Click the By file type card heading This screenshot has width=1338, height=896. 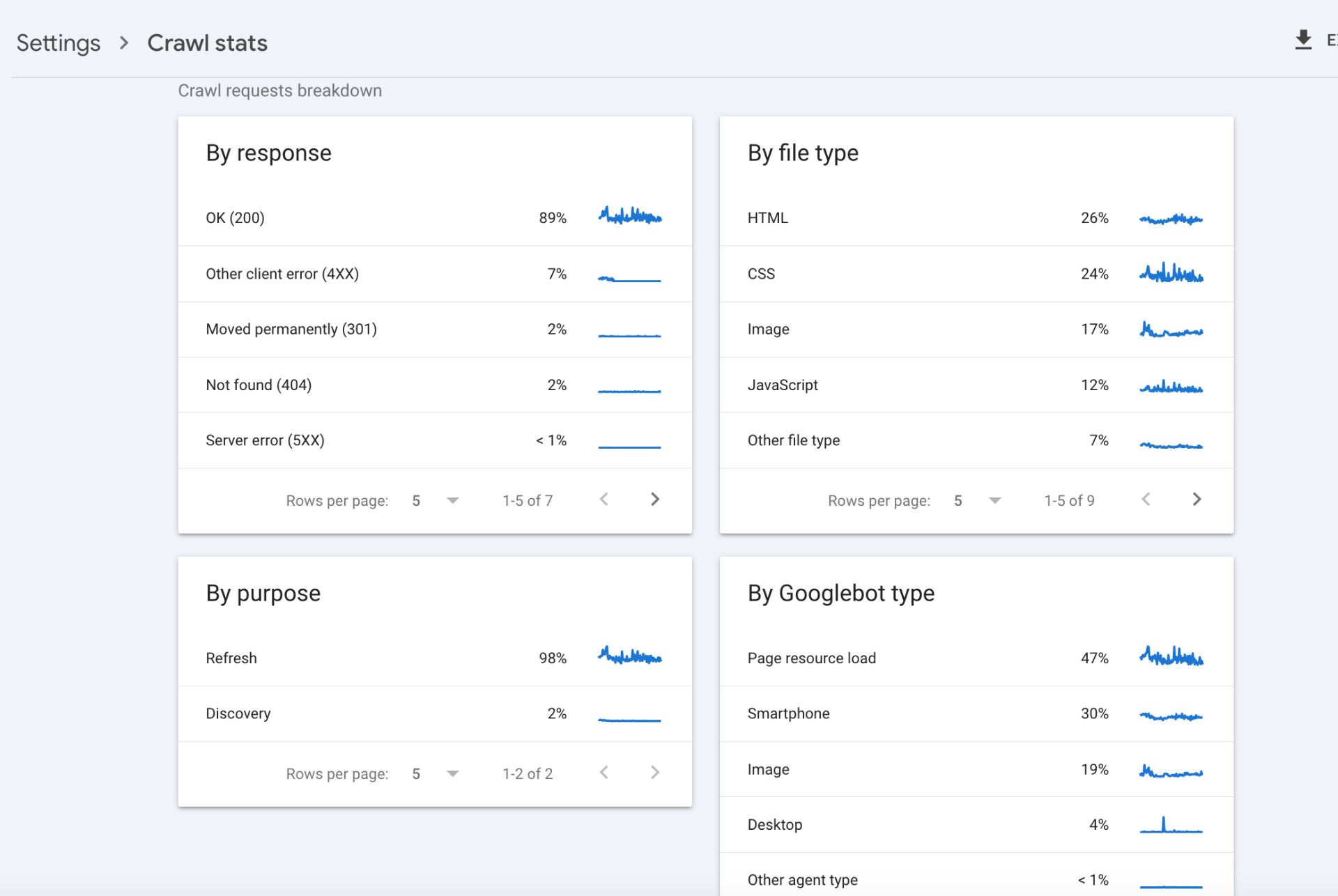(803, 153)
